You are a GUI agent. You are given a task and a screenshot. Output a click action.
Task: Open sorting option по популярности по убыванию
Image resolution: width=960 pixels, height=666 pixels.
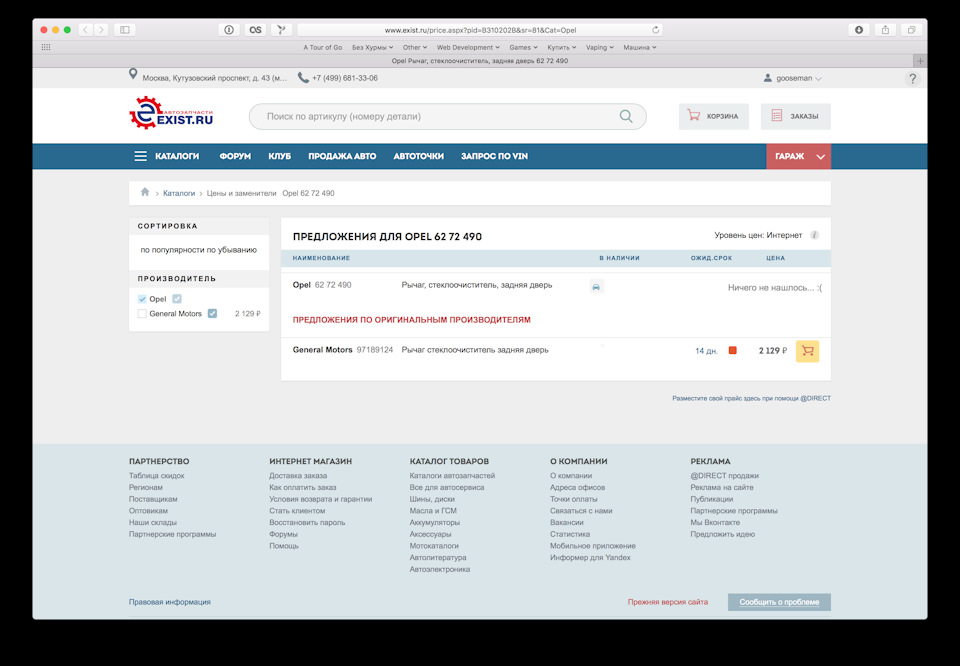198,250
